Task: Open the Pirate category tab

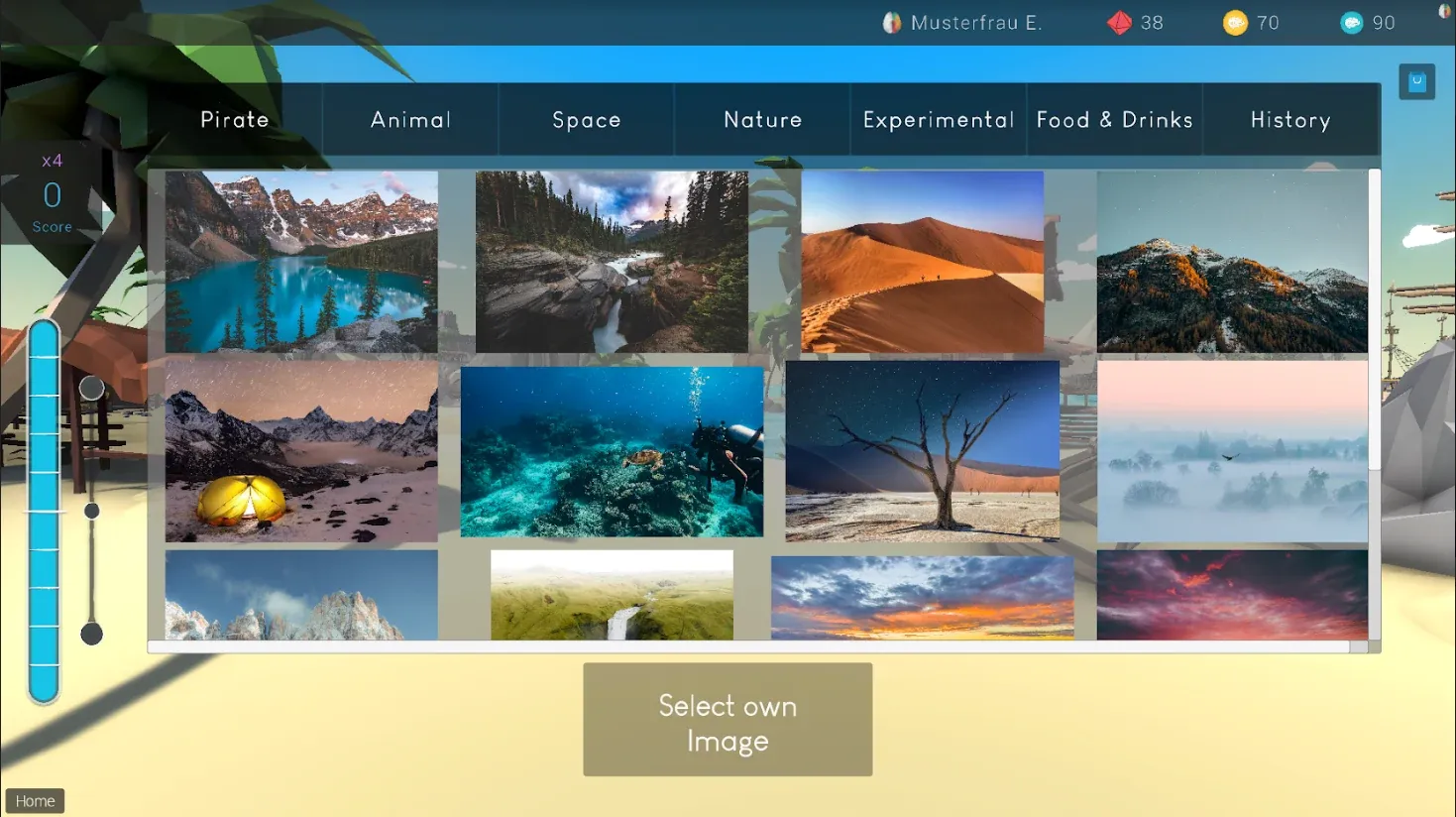Action: pos(235,120)
